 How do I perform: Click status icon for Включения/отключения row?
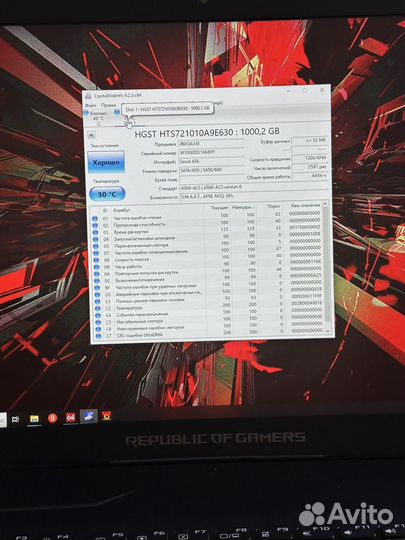pos(97,281)
